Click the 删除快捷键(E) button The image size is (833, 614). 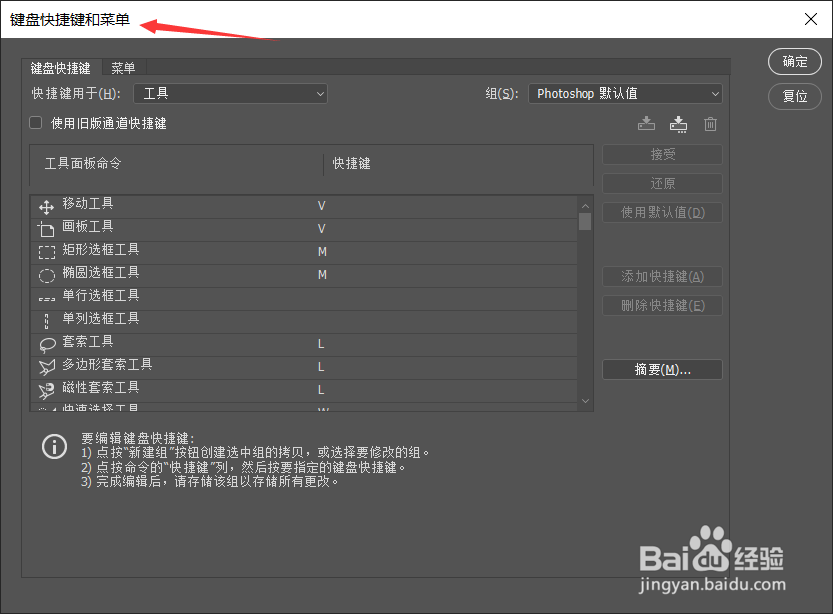pos(662,305)
